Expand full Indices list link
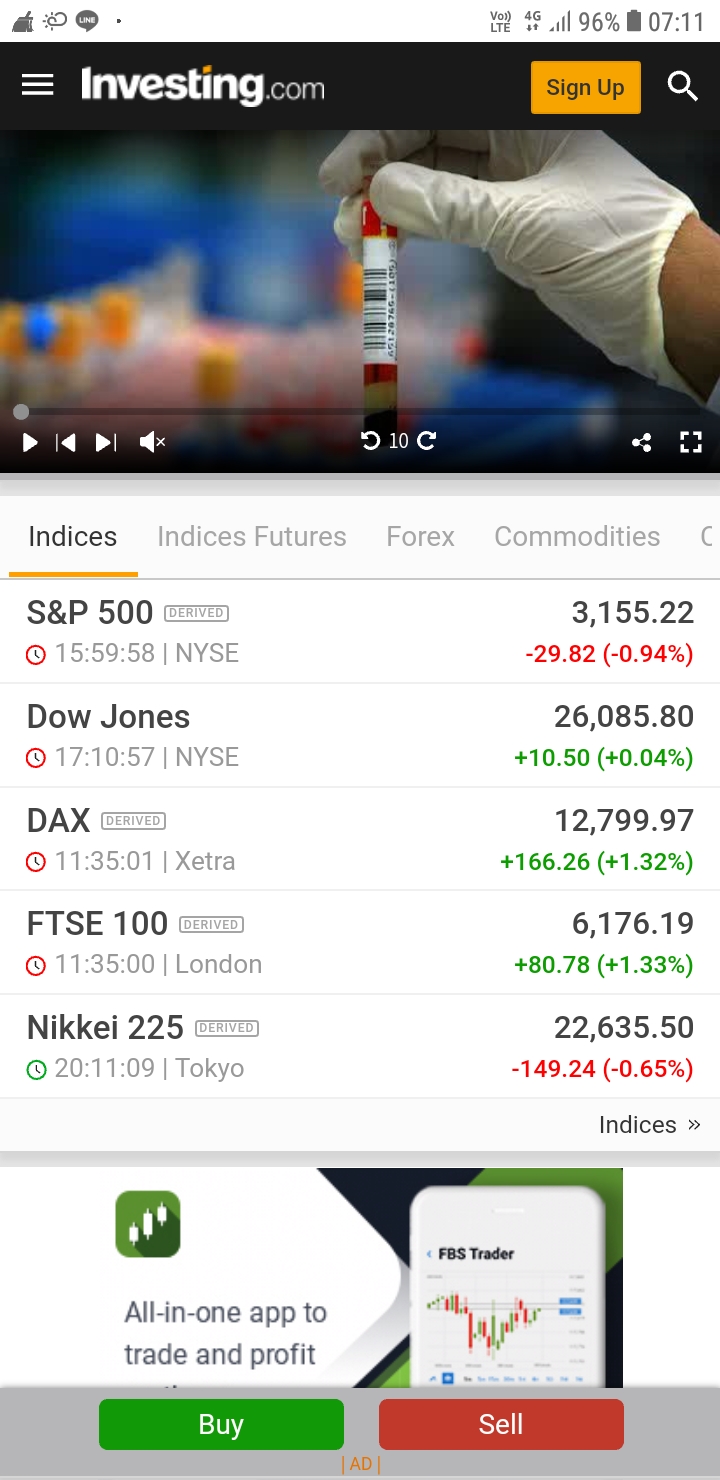The height and width of the screenshot is (1480, 720). [650, 1125]
